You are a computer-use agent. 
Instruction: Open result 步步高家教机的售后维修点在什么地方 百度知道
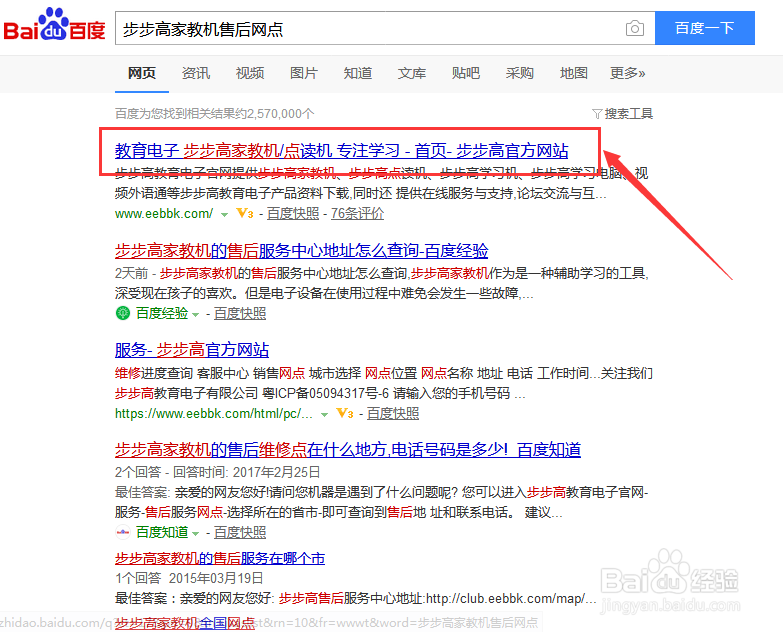[348, 450]
